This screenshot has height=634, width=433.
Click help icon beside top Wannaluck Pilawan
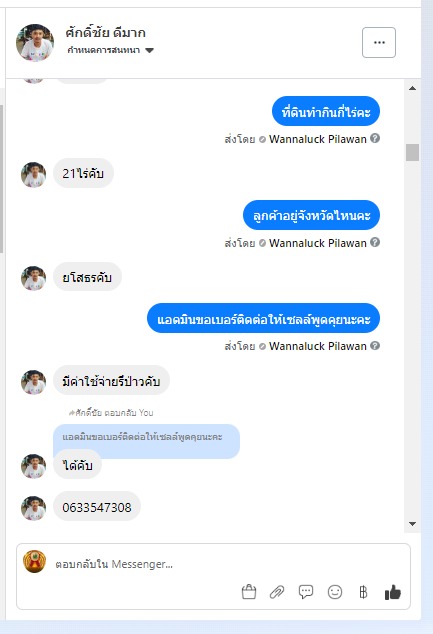point(375,139)
